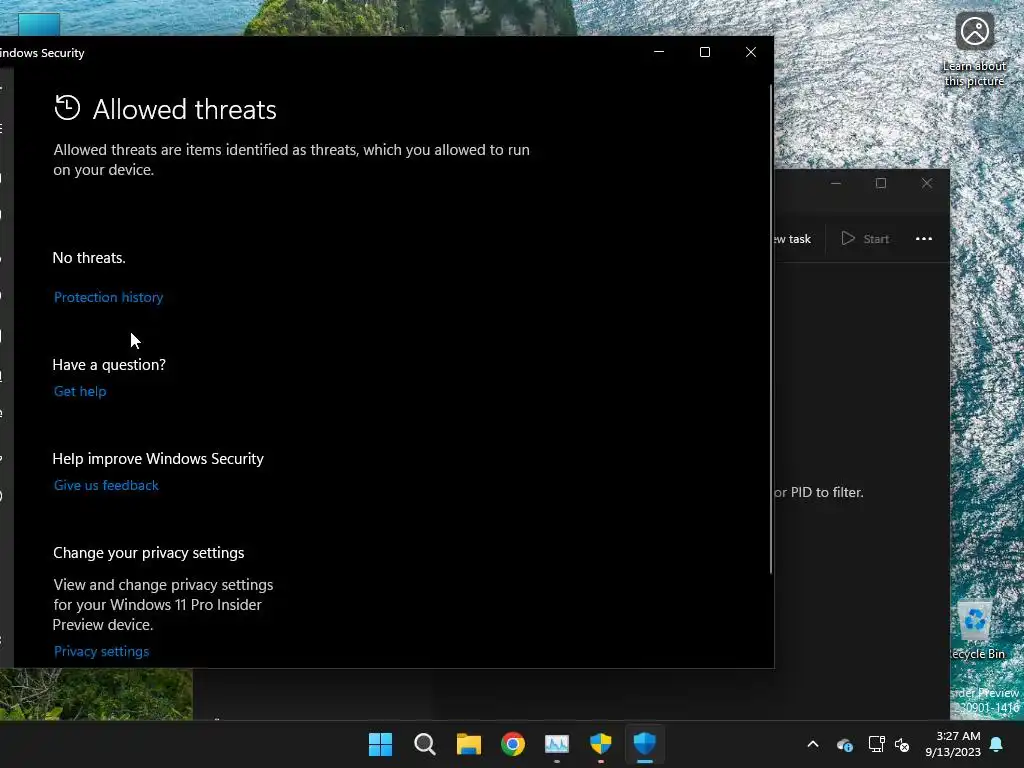Minimize the Windows Security window
Image resolution: width=1024 pixels, height=768 pixels.
659,52
